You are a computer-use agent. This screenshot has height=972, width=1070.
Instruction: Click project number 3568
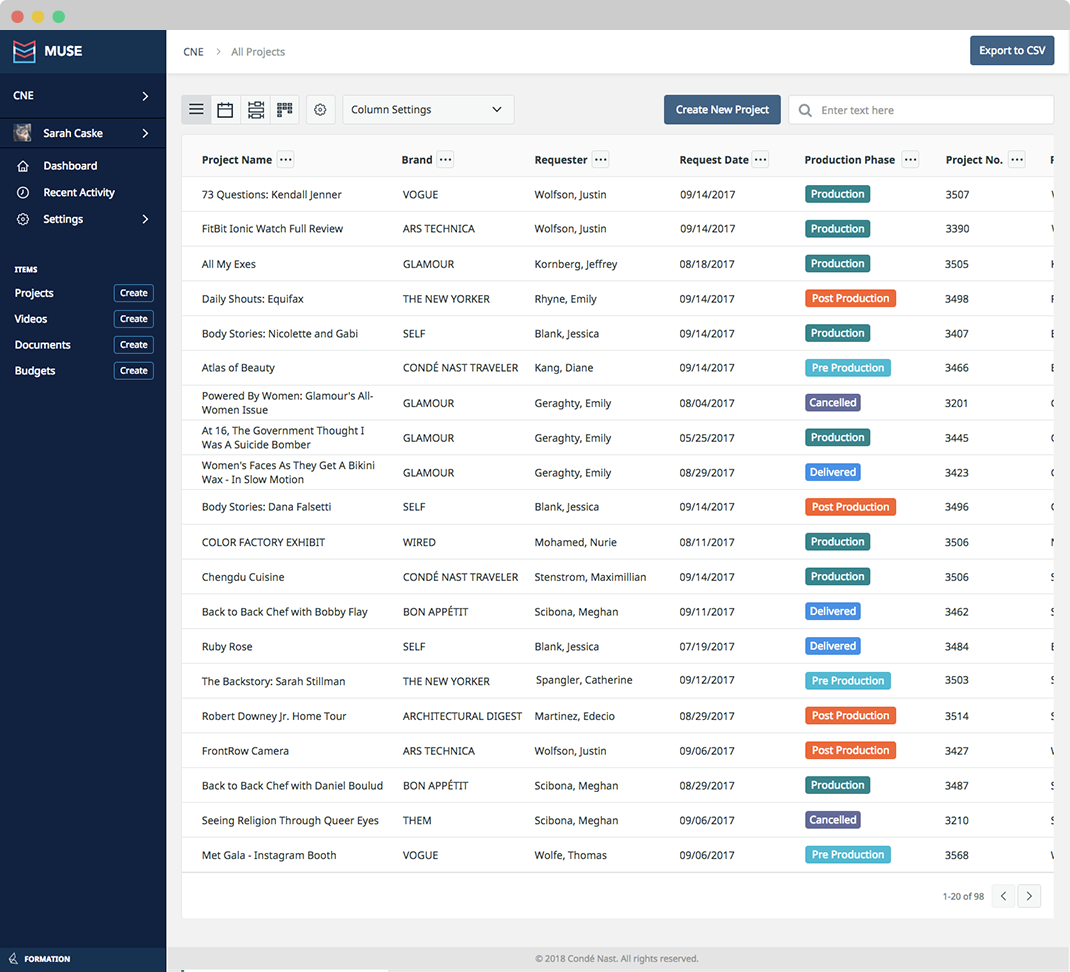(x=957, y=855)
